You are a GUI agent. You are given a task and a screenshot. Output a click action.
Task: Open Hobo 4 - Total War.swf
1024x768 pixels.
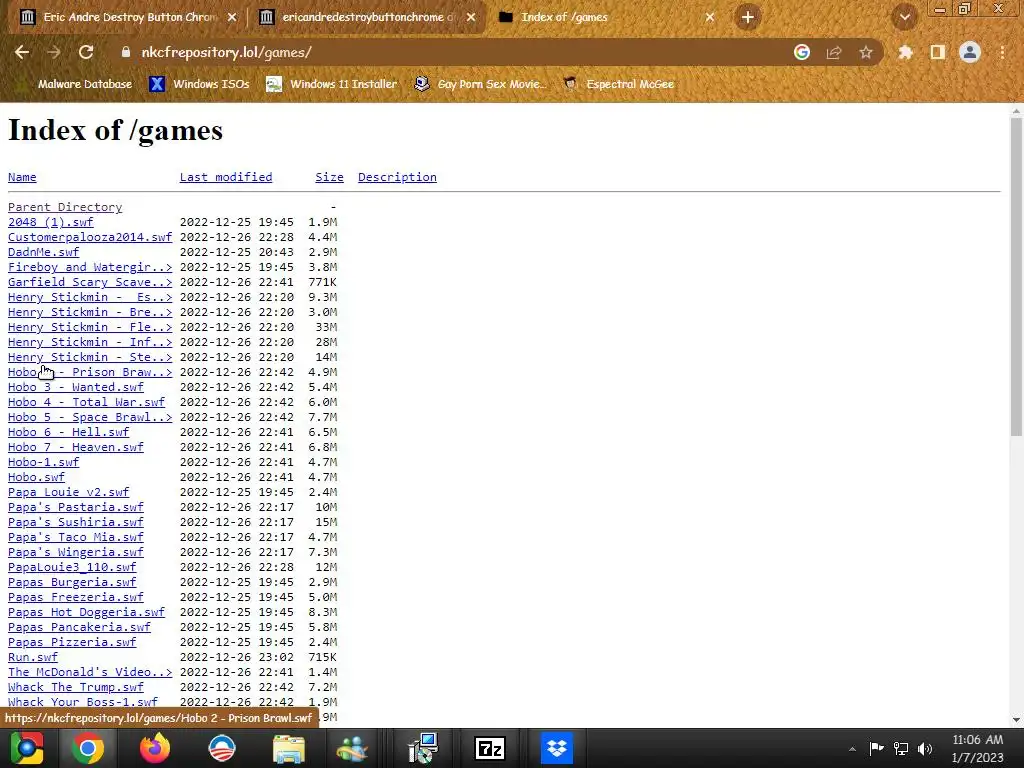point(86,402)
